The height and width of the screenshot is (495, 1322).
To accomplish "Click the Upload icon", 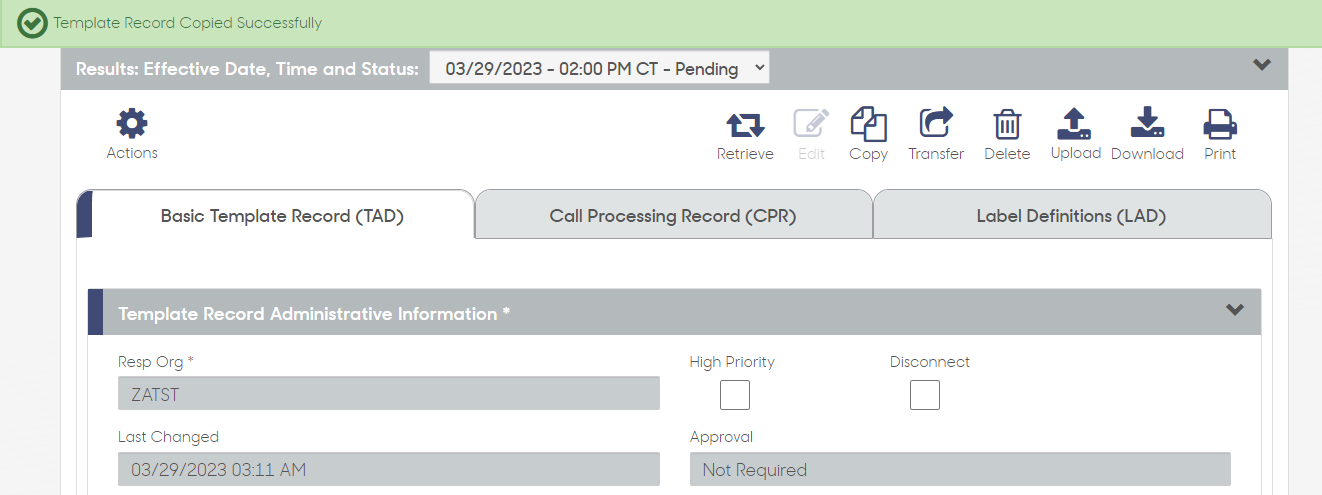I will click(1075, 123).
